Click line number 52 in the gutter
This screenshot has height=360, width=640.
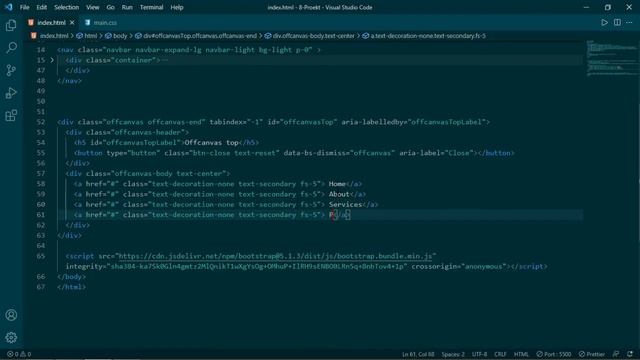[40, 122]
